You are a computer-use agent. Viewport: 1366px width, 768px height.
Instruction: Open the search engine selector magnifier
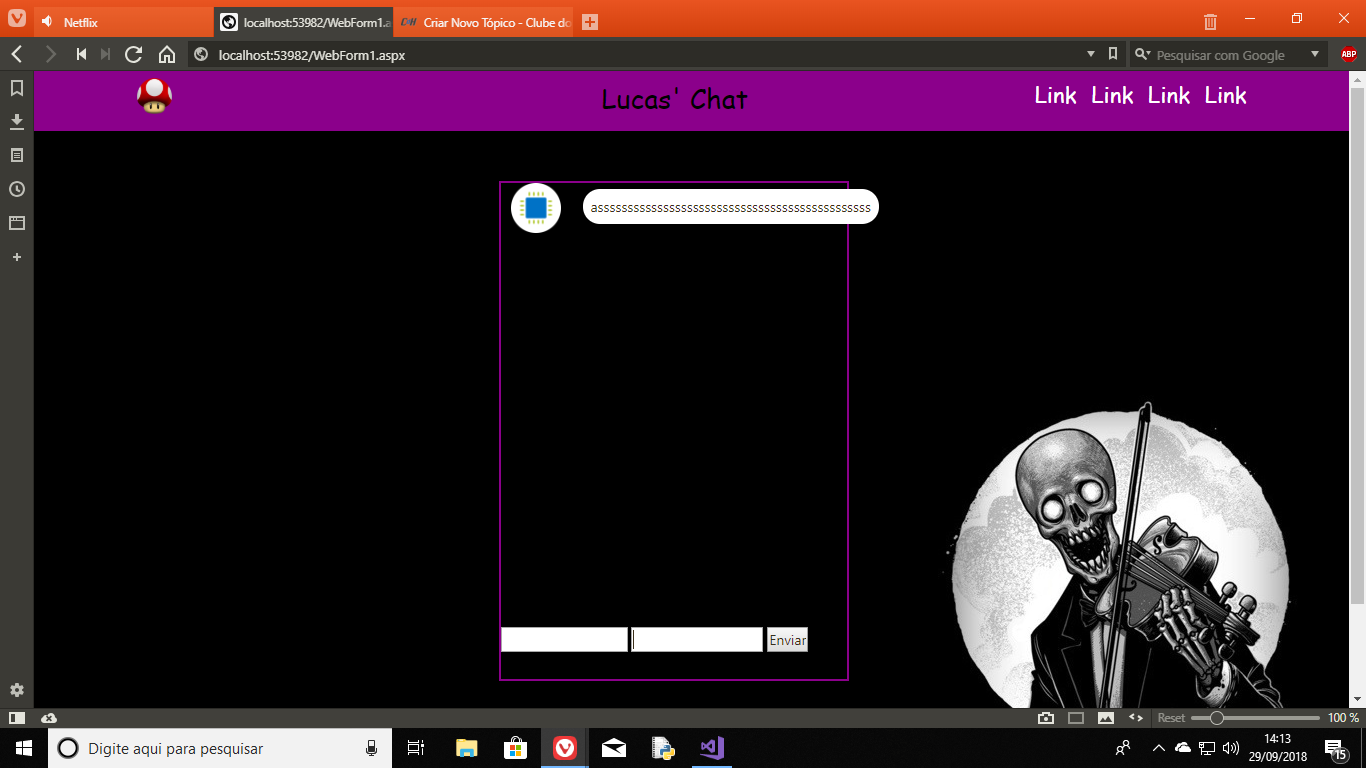coord(1142,55)
